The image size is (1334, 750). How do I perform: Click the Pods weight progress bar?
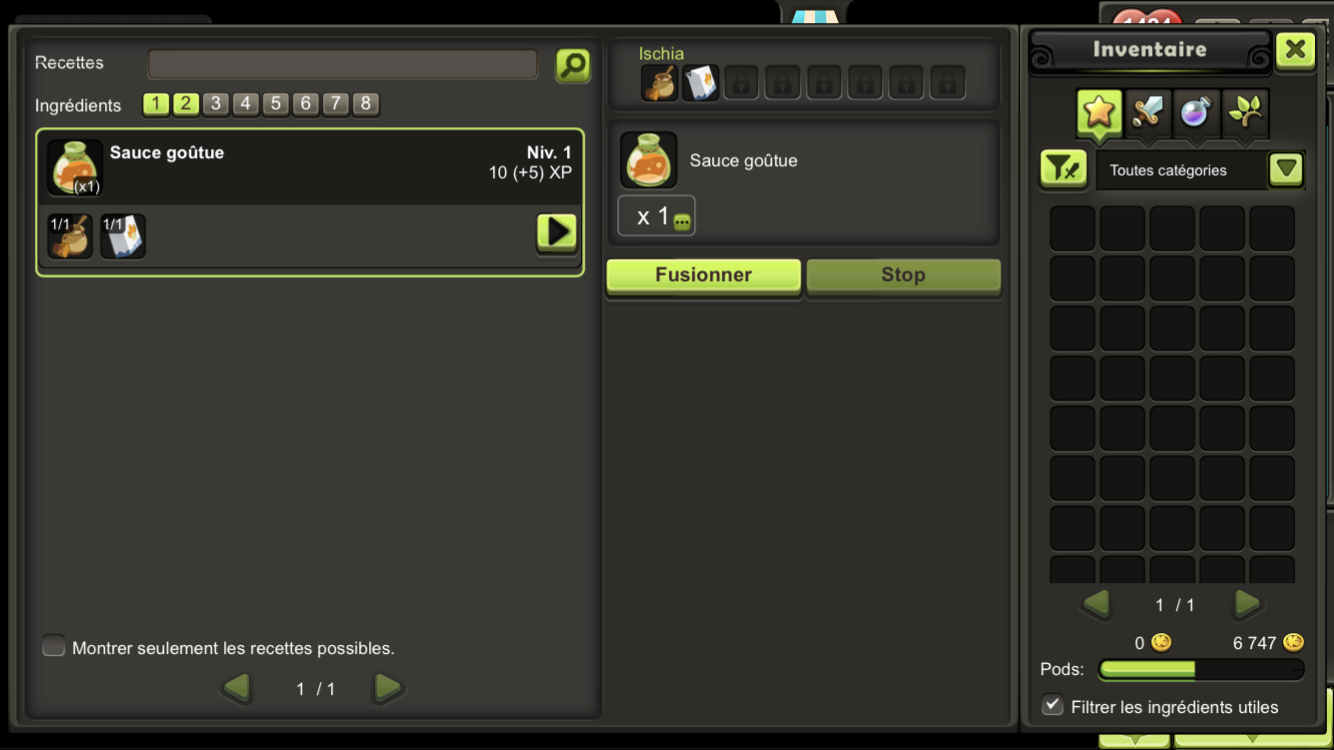(x=1201, y=669)
